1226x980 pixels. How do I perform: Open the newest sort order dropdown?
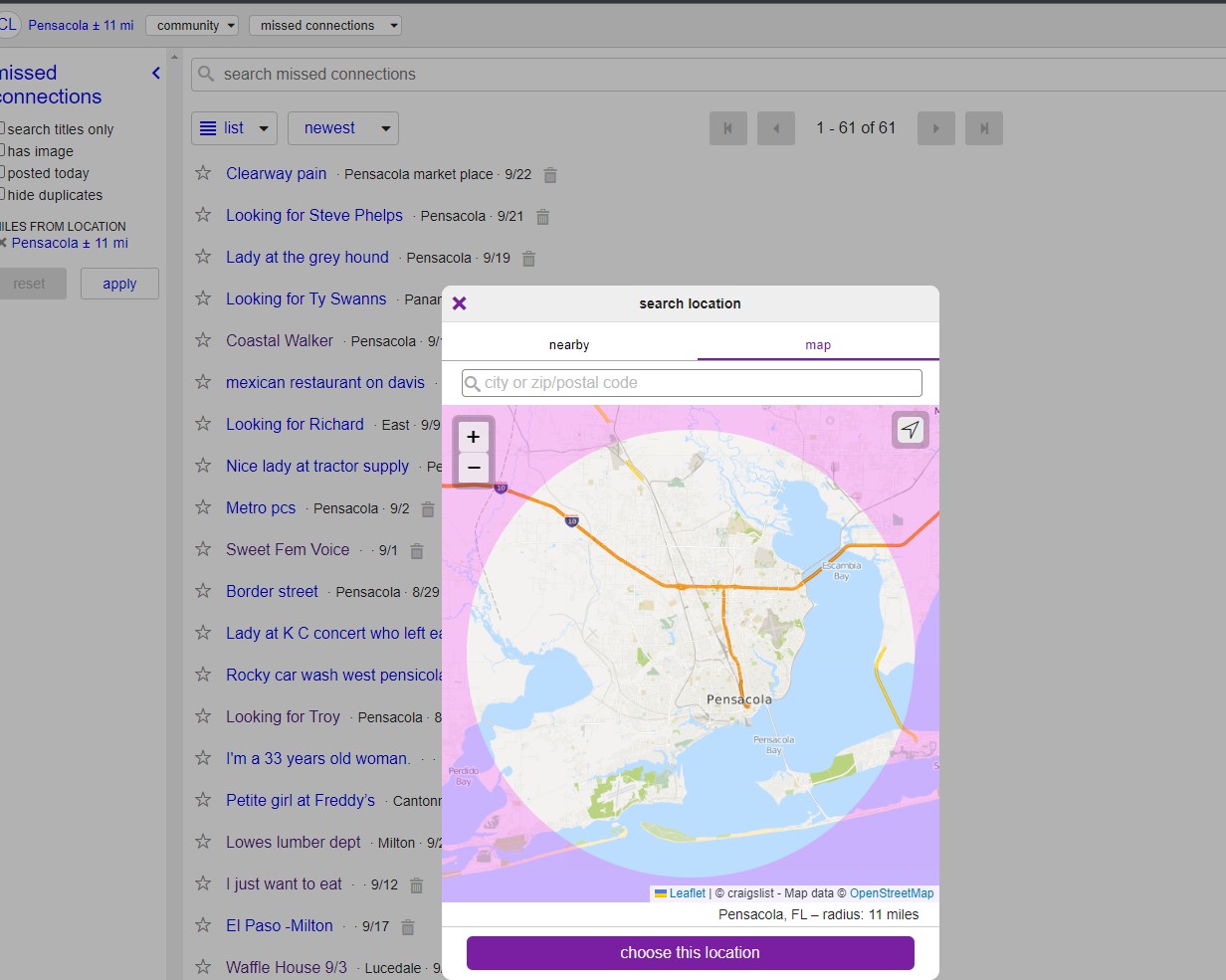tap(343, 128)
